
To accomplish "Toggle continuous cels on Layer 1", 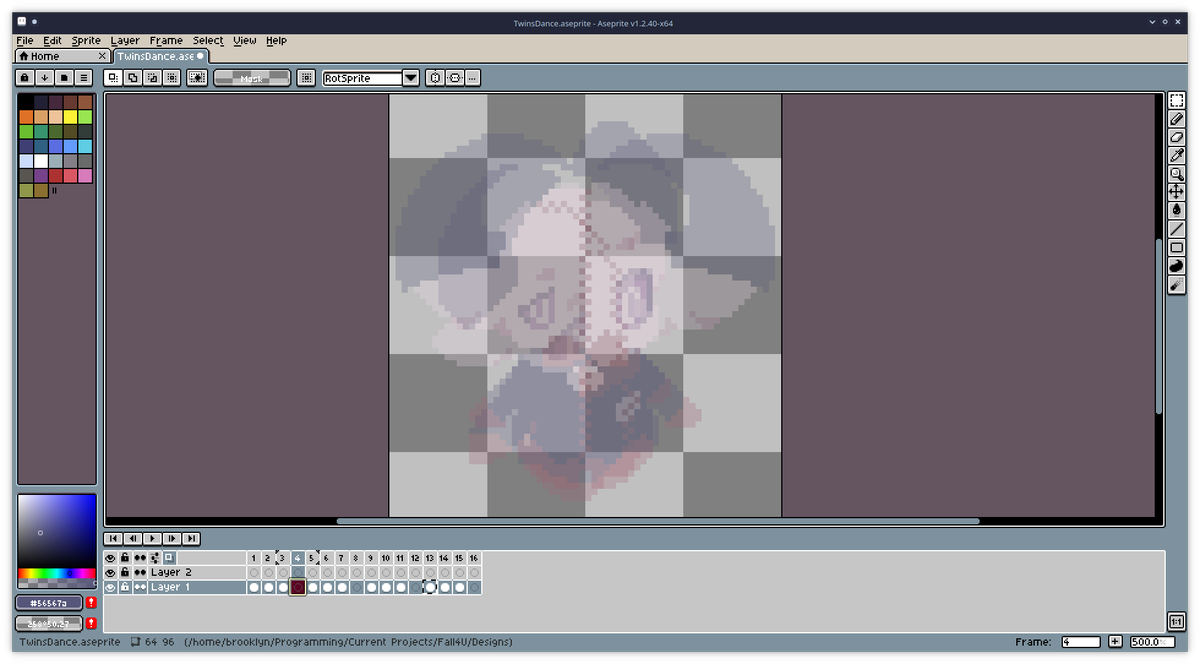I will [140, 587].
